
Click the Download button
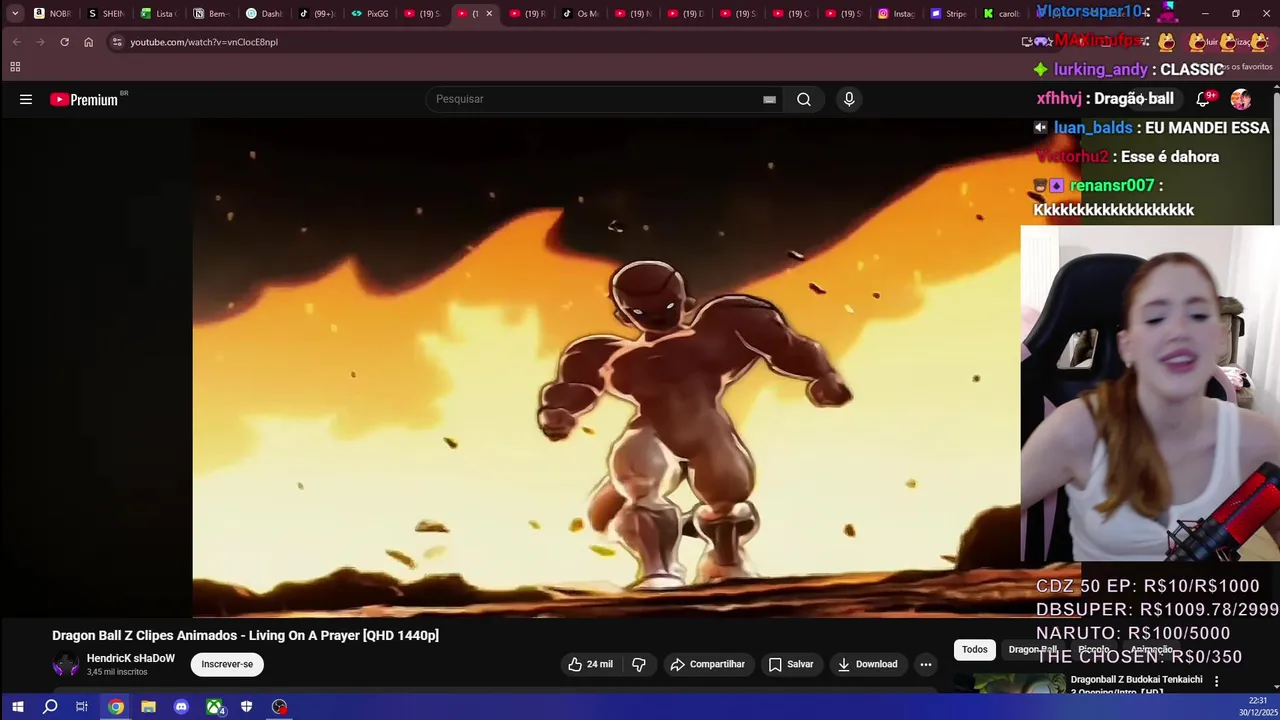pos(867,664)
